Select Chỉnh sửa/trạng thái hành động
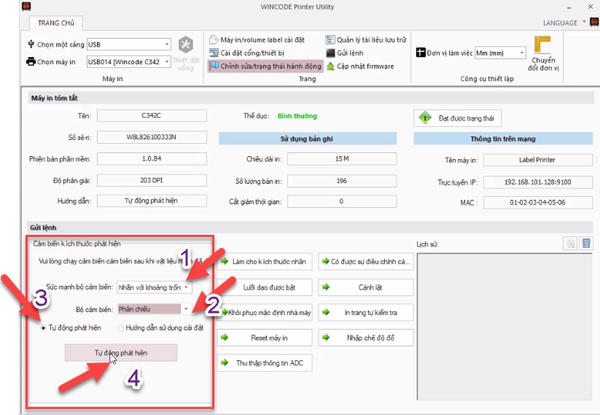Image resolution: width=600 pixels, height=415 pixels. click(265, 65)
